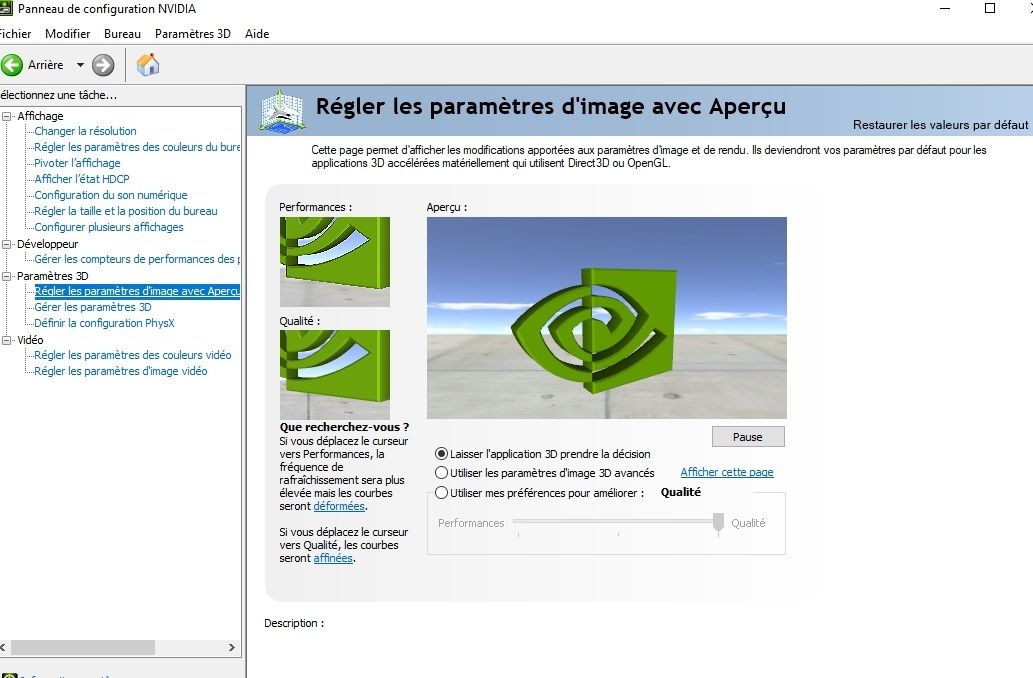This screenshot has width=1033, height=678.
Task: Click the NVIDIA app icon in title bar
Action: 6,9
